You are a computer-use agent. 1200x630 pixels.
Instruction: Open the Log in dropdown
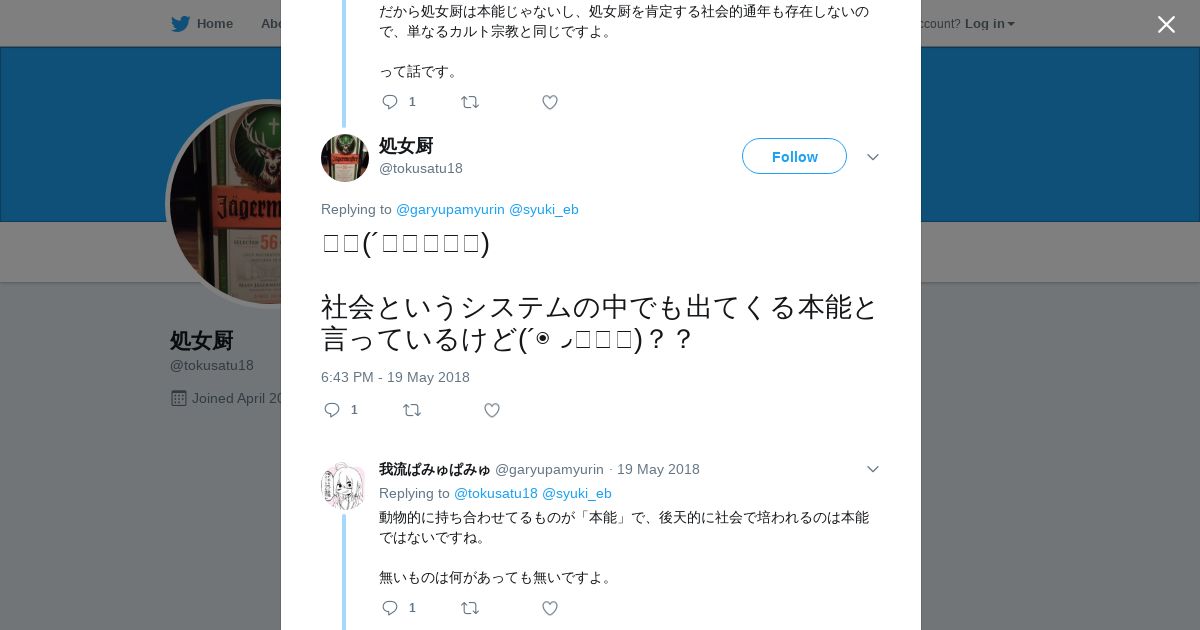click(x=989, y=24)
